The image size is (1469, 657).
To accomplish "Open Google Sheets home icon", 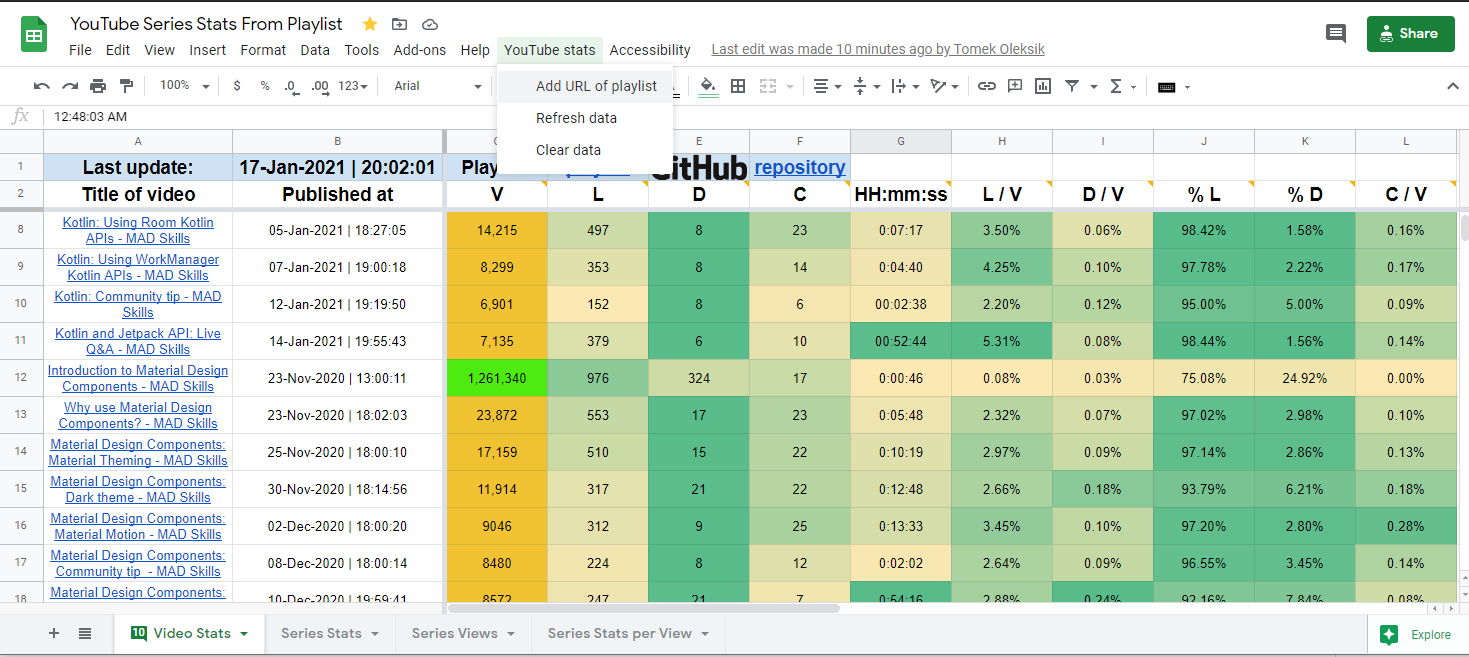I will point(35,35).
